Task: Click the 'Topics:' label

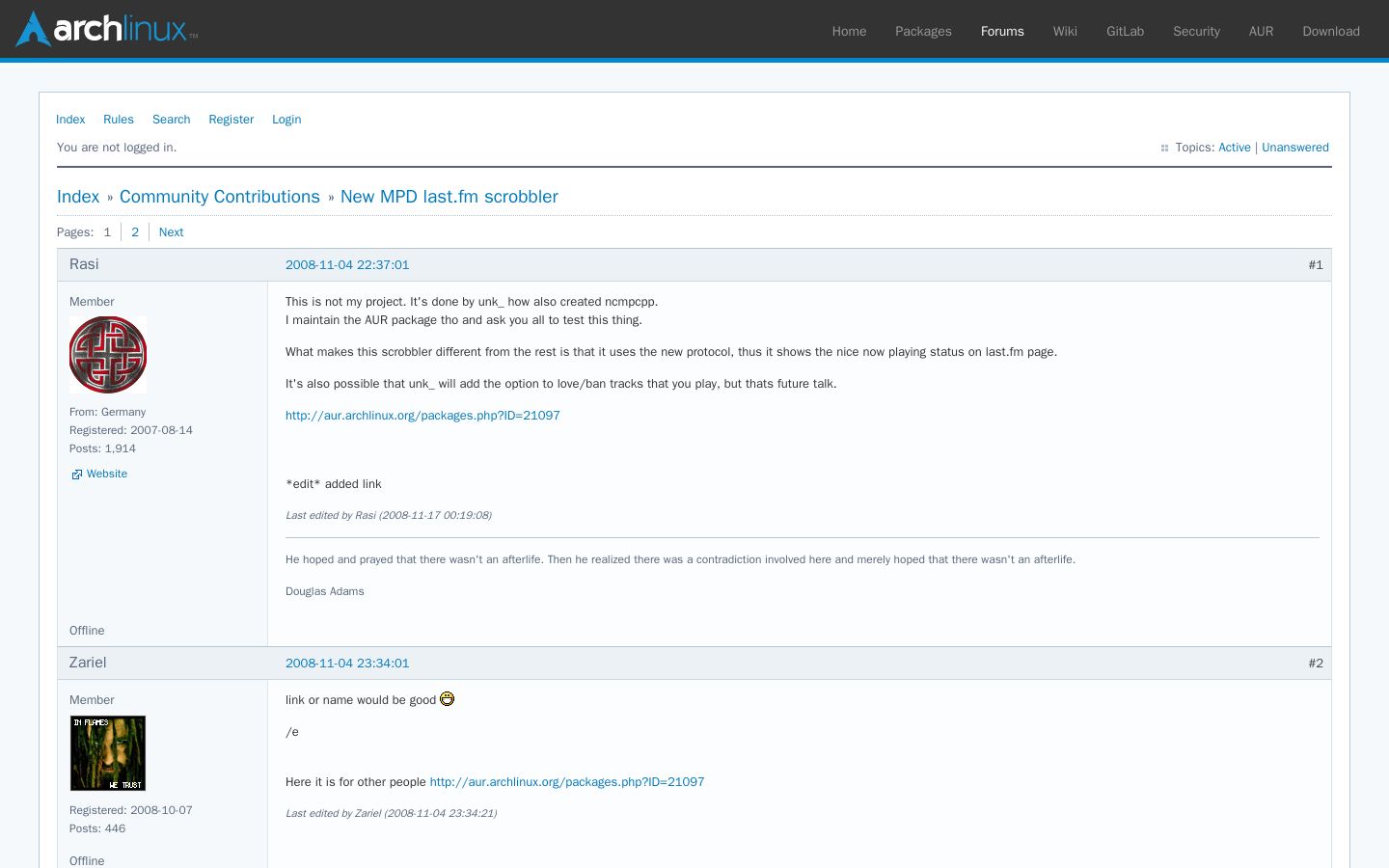Action: 1194,148
